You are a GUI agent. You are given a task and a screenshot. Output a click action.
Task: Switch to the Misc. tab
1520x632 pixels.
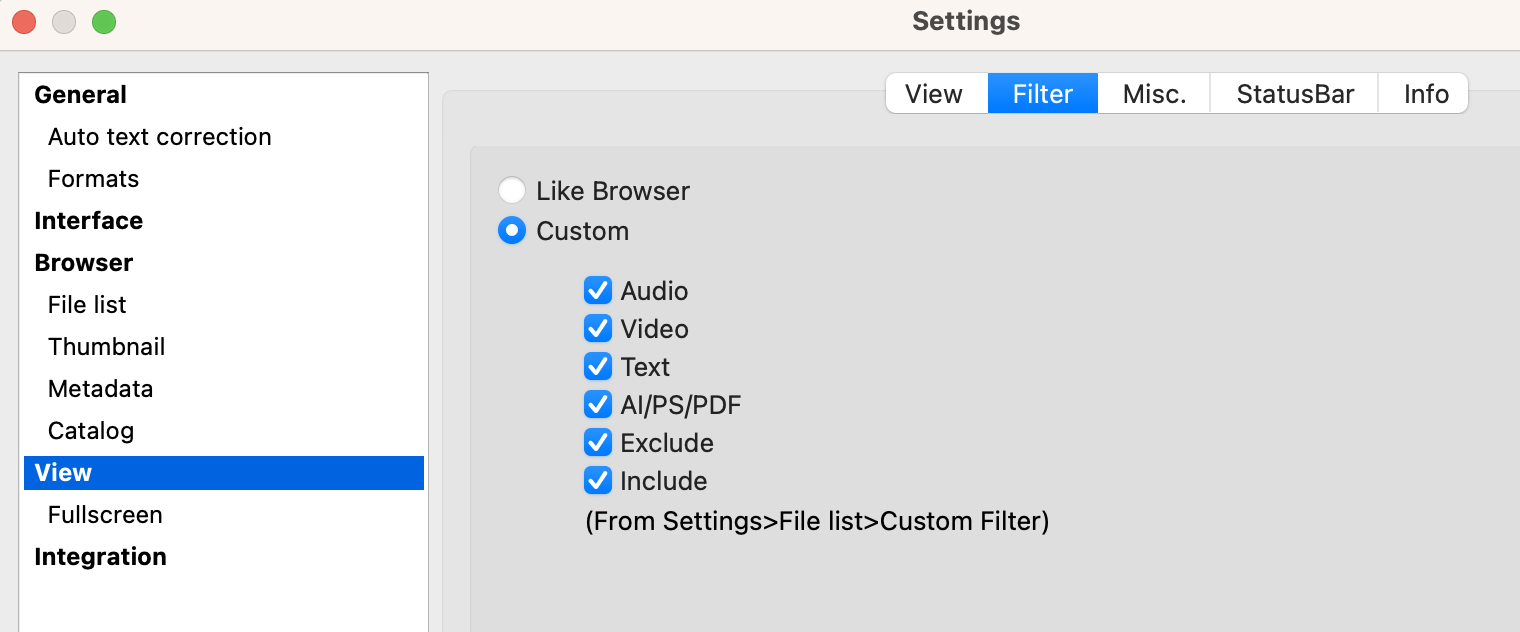1154,94
